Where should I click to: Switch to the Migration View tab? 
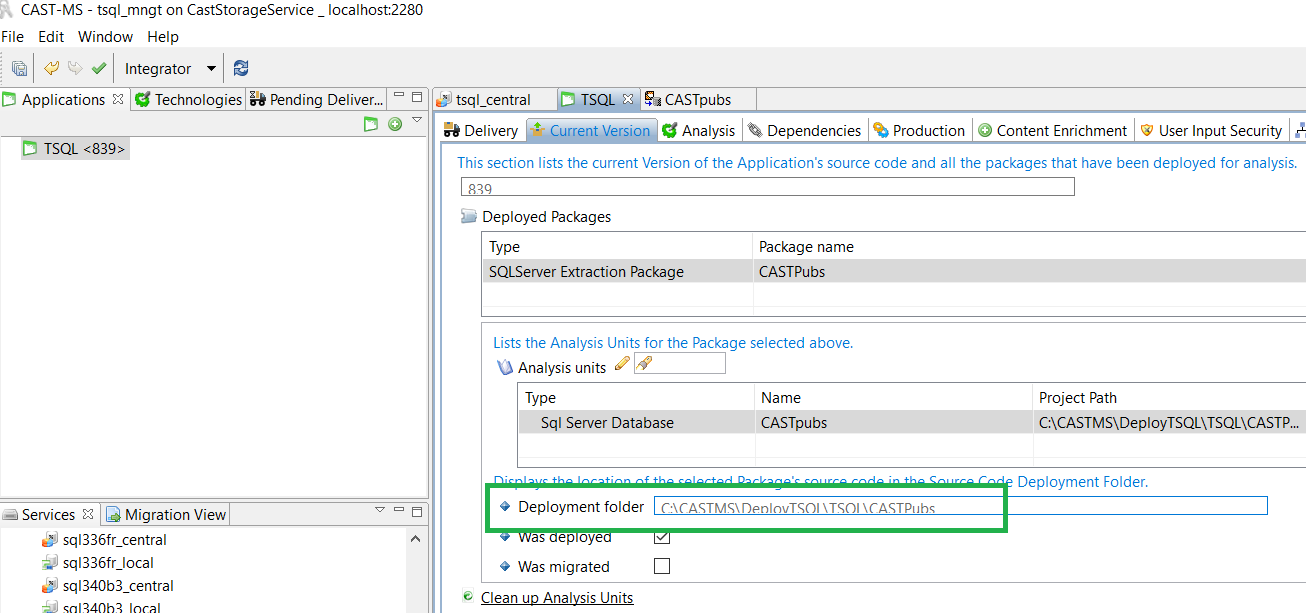pos(166,515)
